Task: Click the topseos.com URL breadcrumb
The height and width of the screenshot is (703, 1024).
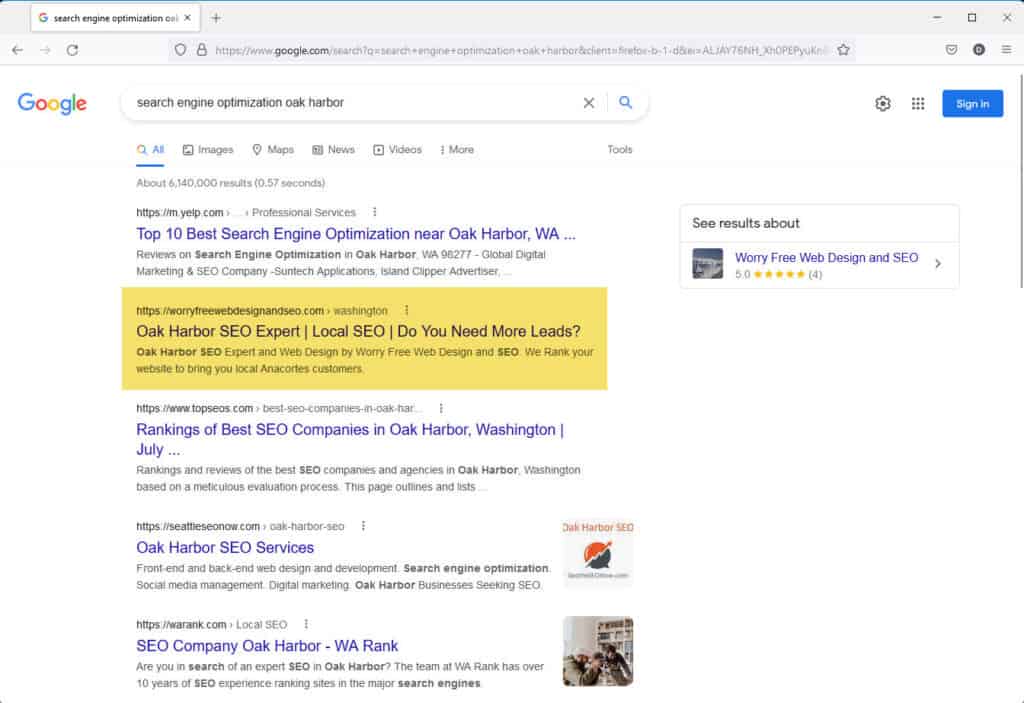Action: coord(280,408)
